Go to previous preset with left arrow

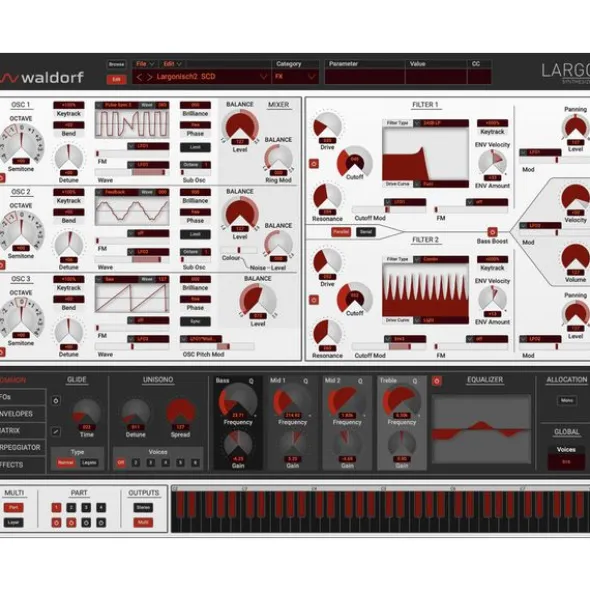pyautogui.click(x=139, y=77)
